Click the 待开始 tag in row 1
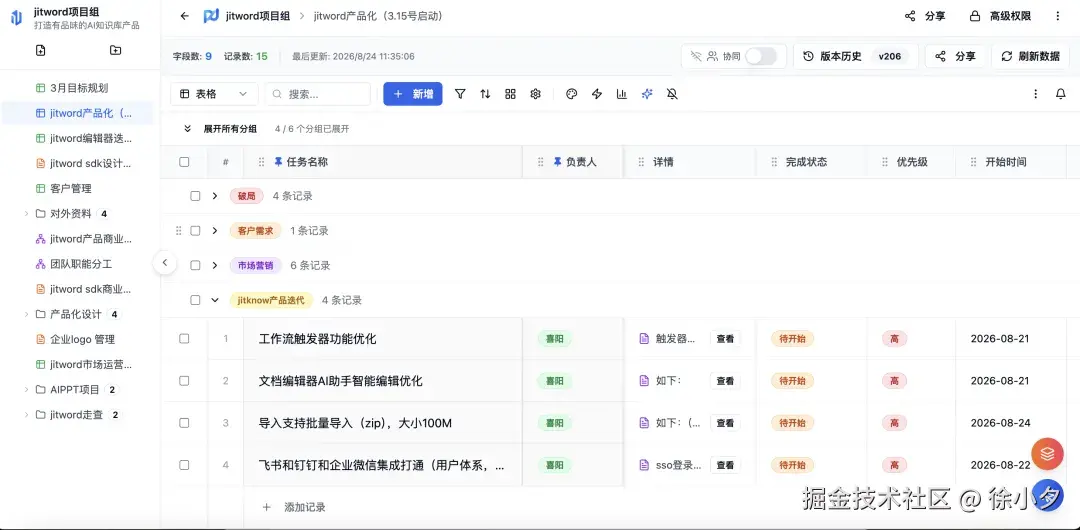 (792, 338)
